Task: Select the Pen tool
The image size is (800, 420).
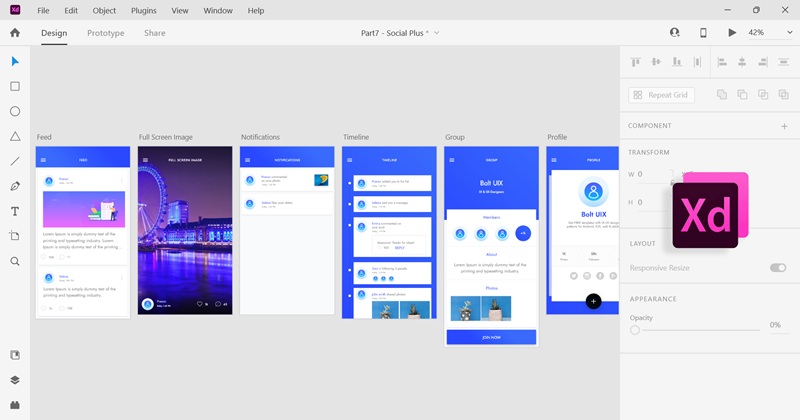Action: click(x=15, y=186)
